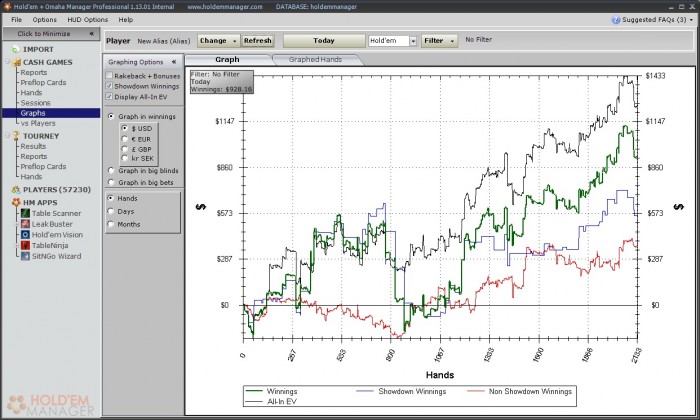Open Leak Buster via its icon
The width and height of the screenshot is (700, 420).
24,224
